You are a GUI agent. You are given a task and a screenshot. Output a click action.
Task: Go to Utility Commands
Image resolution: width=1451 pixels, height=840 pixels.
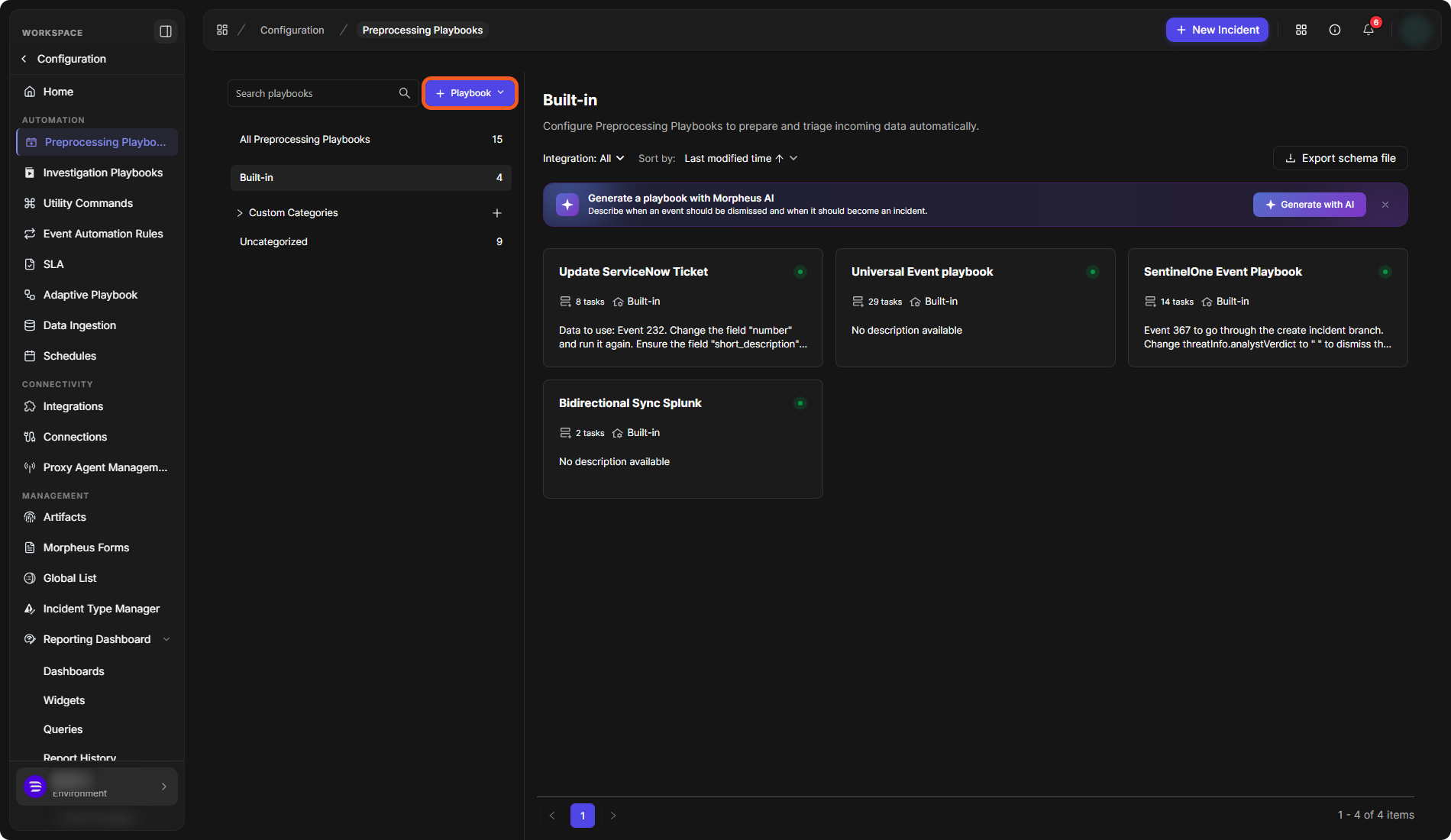(x=97, y=203)
